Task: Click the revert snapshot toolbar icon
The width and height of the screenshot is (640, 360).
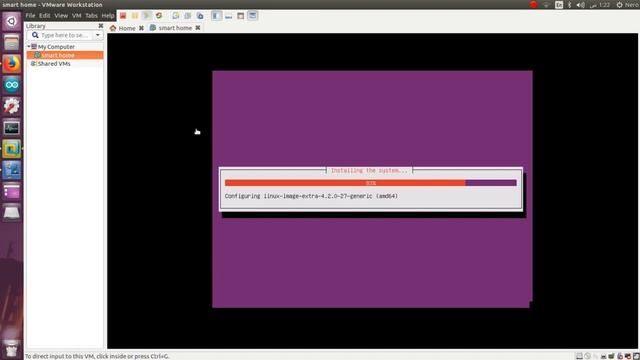Action: click(188, 16)
